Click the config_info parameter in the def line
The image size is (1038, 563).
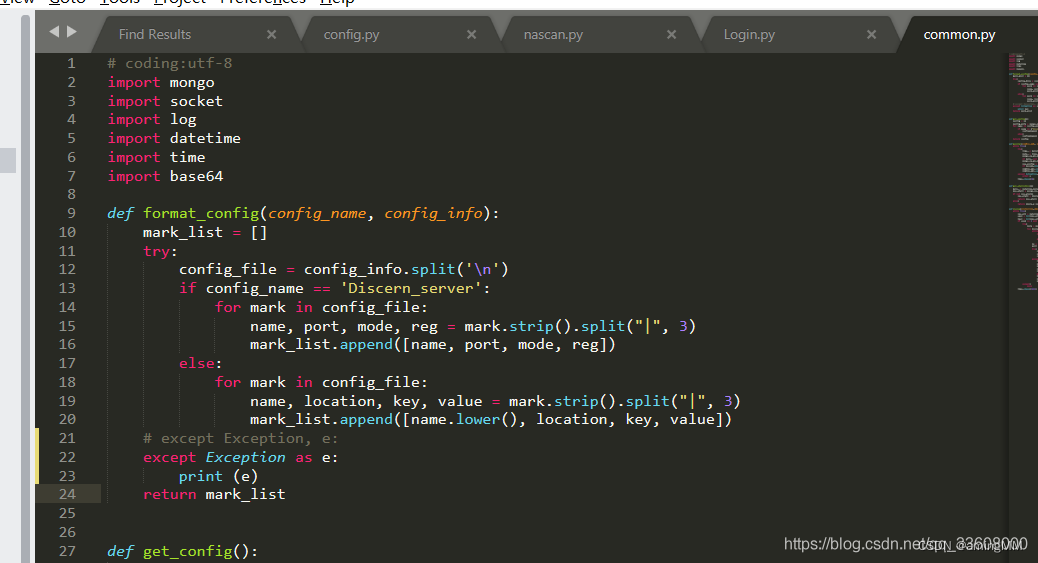click(x=434, y=213)
